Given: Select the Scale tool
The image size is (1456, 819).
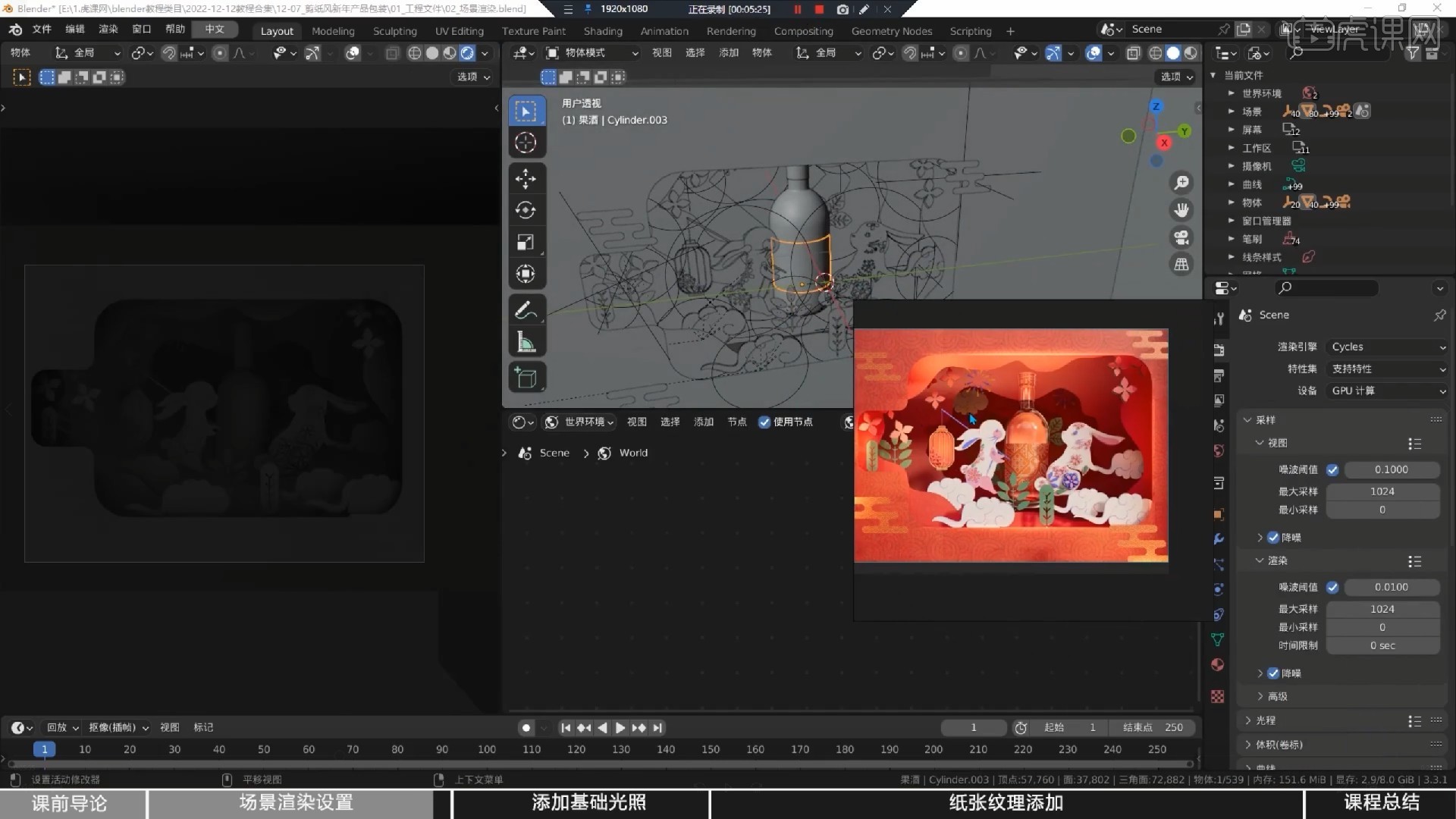Looking at the screenshot, I should point(526,242).
